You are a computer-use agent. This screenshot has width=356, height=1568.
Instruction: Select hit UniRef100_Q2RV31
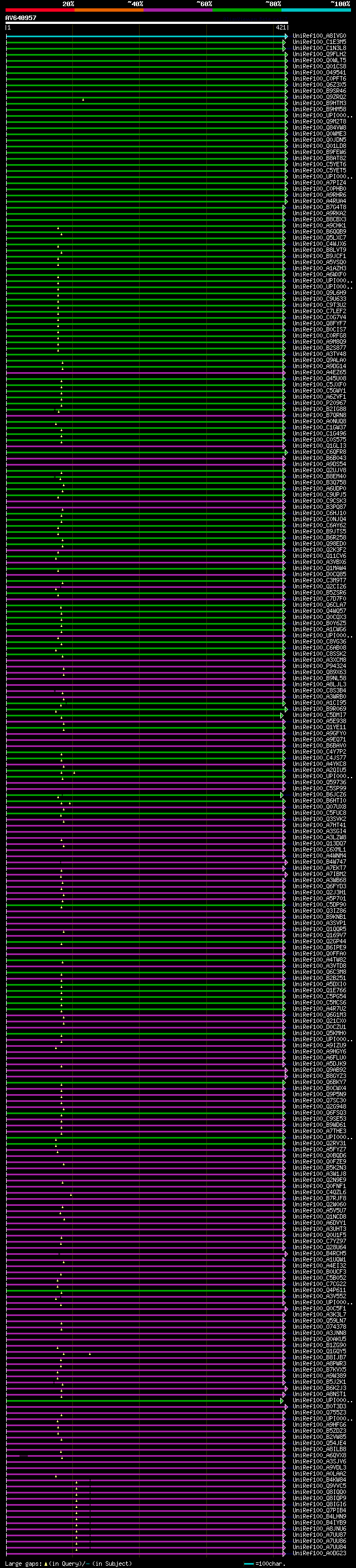(319, 1143)
